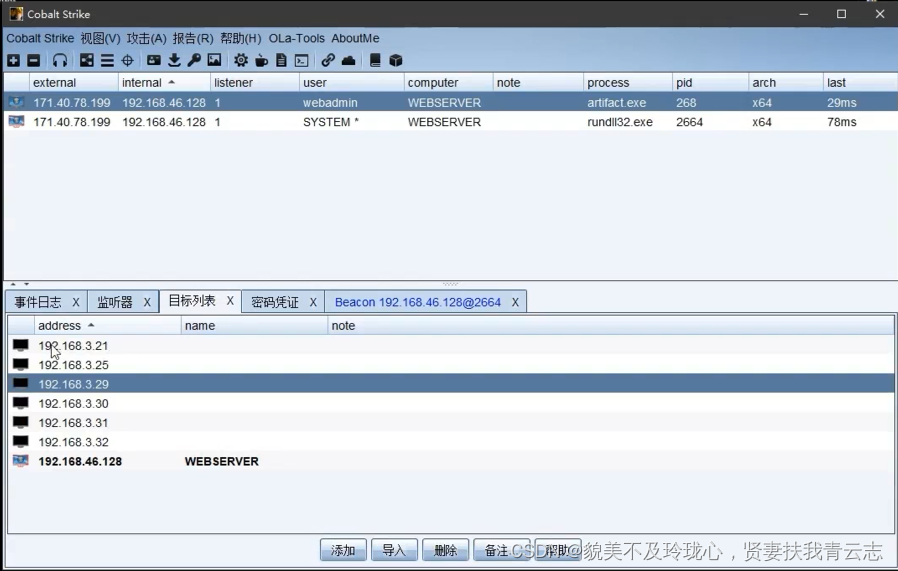Viewport: 898px width, 571px height.
Task: Click the 删除 button
Action: pos(446,550)
